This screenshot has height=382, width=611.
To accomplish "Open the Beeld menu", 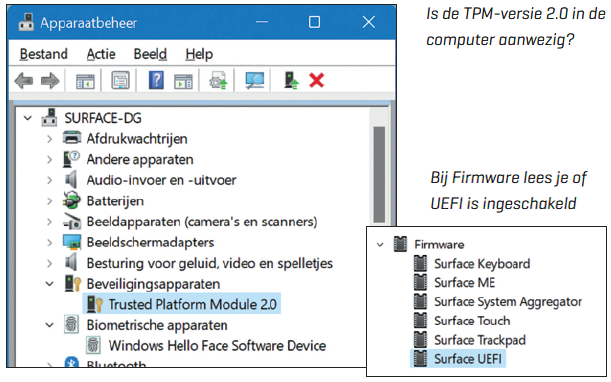I will [x=150, y=54].
